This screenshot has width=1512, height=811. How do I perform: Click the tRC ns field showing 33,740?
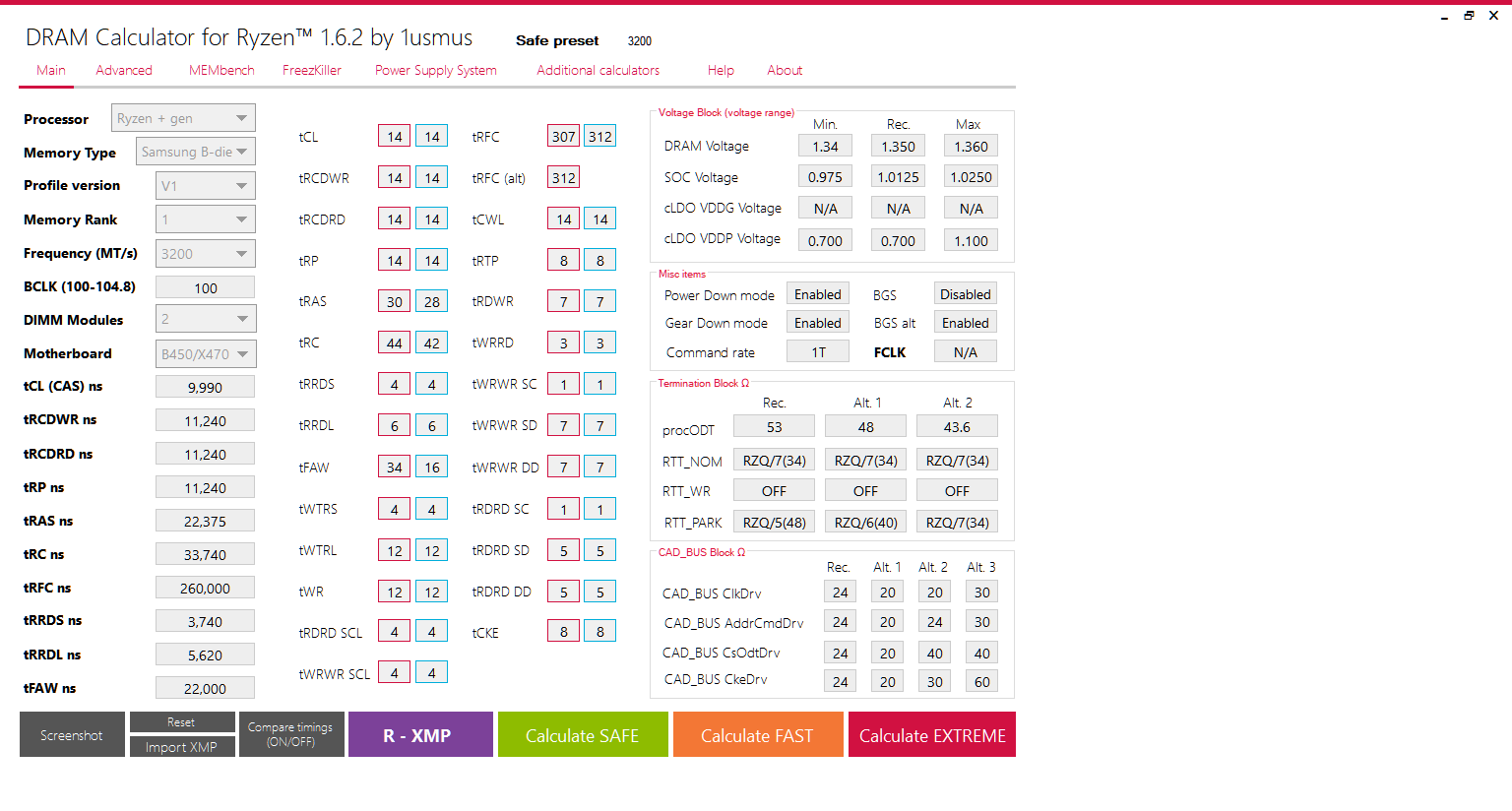[x=206, y=554]
